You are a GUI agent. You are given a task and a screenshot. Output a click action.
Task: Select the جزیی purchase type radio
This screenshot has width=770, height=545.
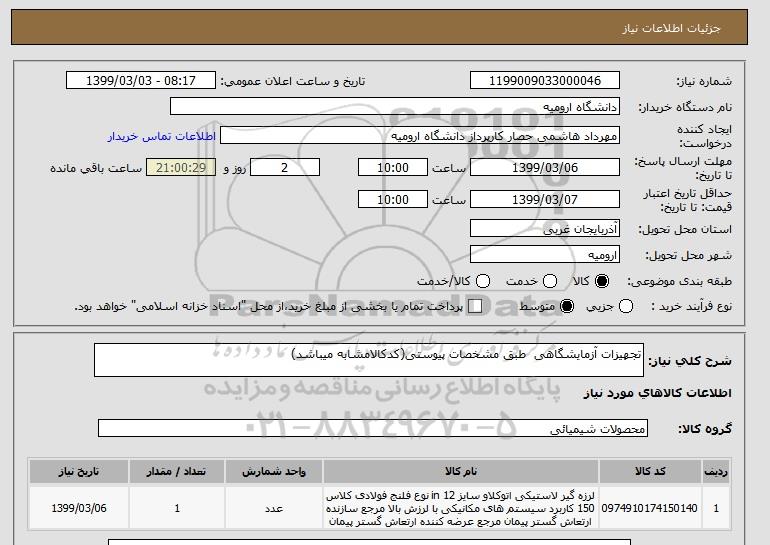coord(626,306)
